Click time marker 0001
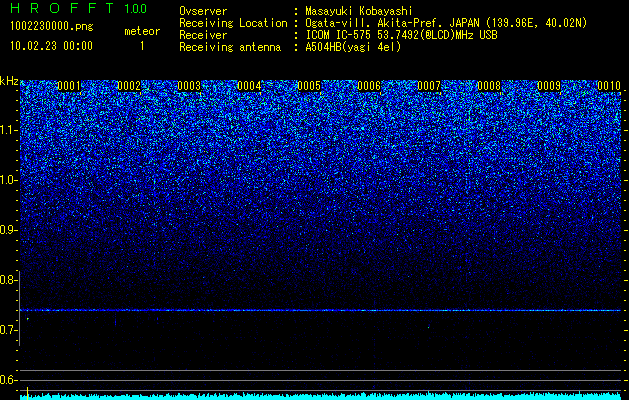Screen dimensions: 629x400 tap(69, 86)
